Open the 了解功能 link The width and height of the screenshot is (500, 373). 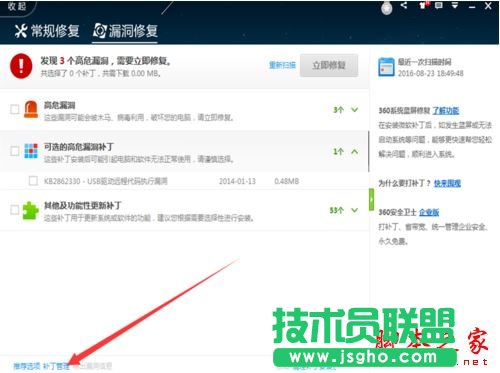pyautogui.click(x=446, y=111)
